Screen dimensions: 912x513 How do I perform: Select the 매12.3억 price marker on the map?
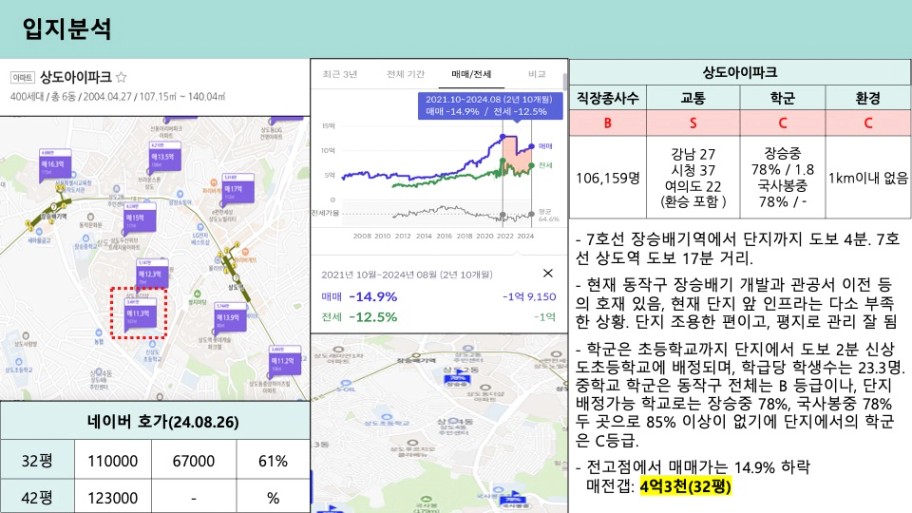point(152,273)
